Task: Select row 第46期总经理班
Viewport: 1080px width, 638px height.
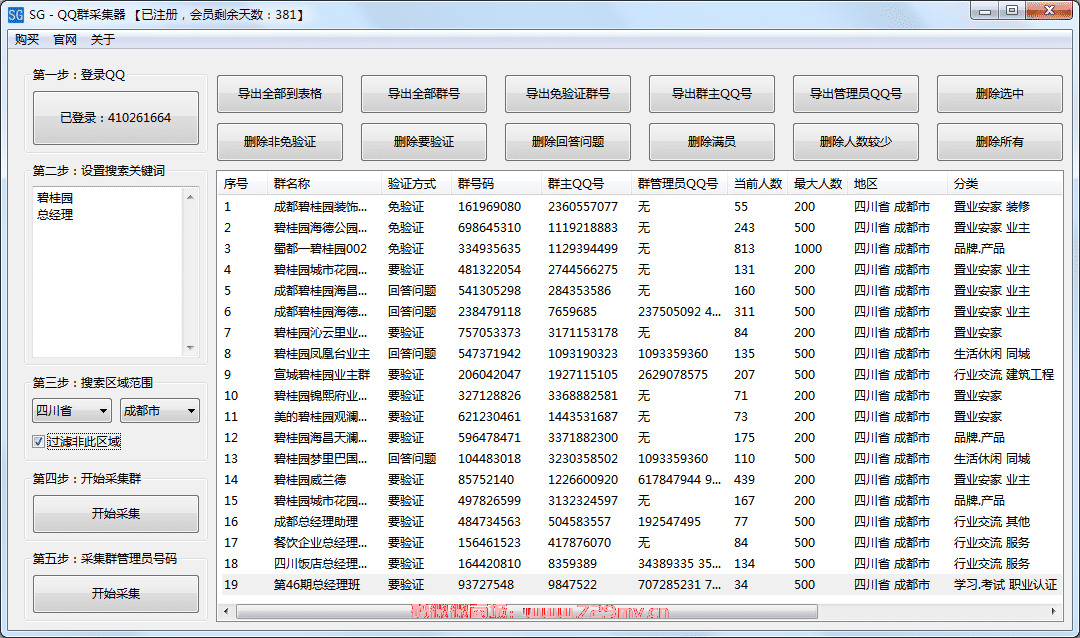Action: (x=641, y=585)
